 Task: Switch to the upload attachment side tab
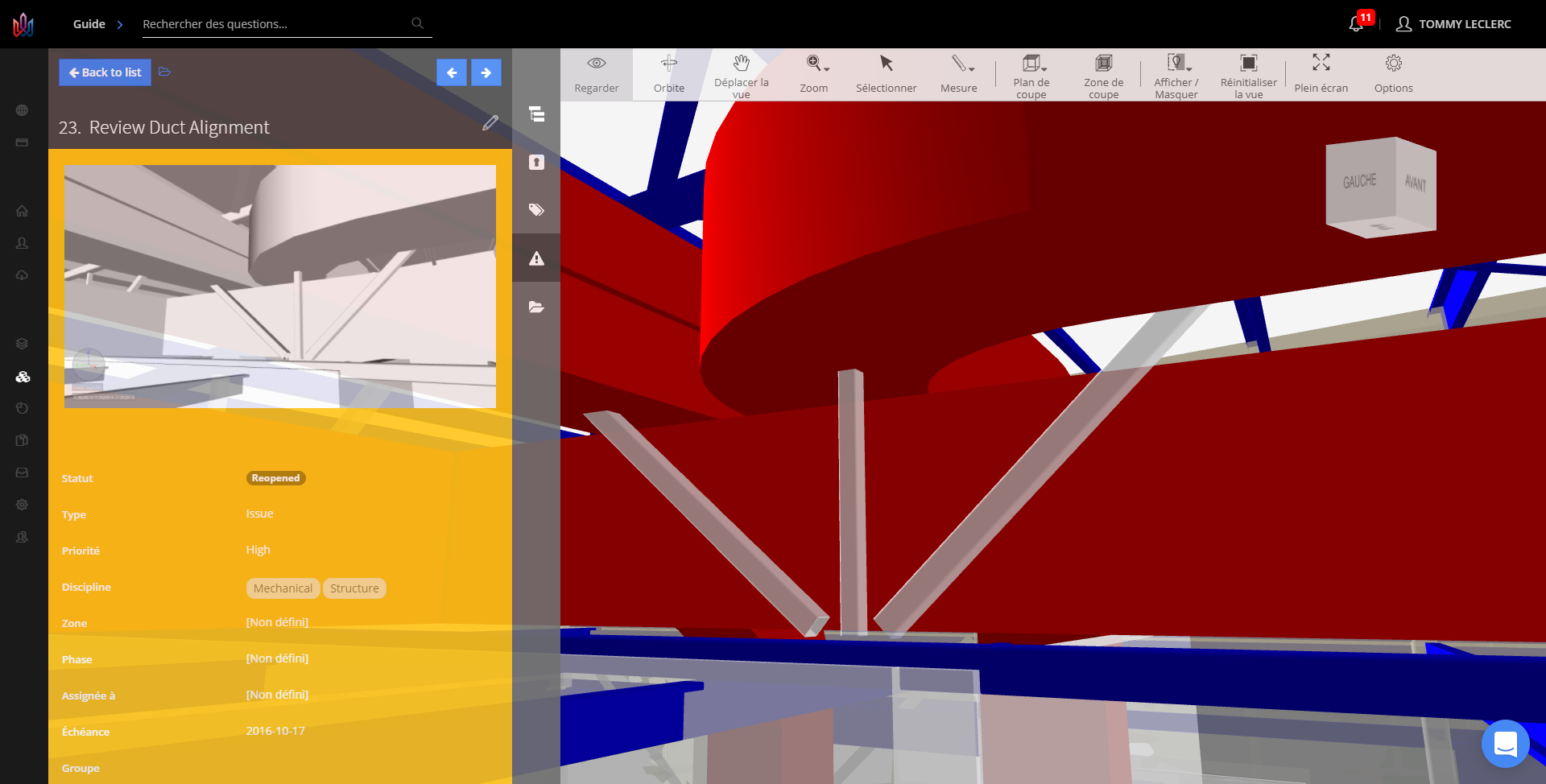(536, 162)
